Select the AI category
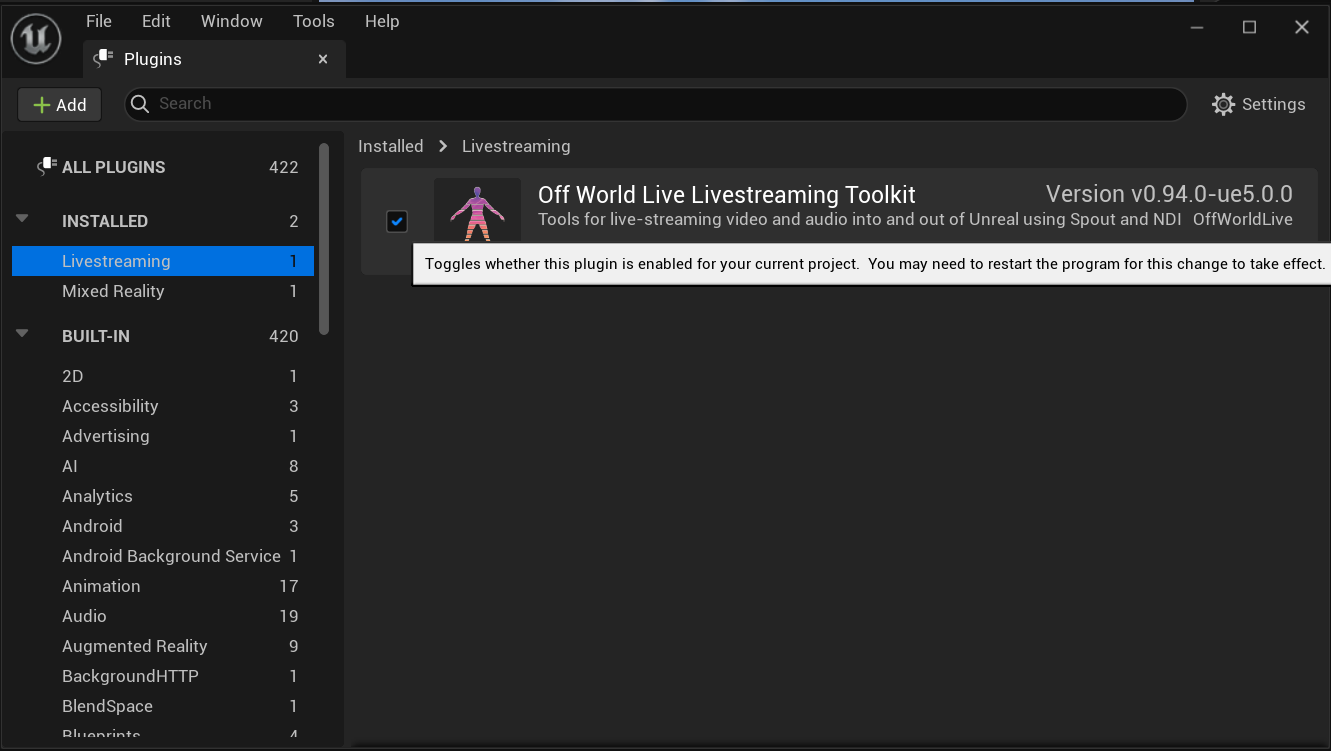This screenshot has height=751, width=1331. (x=163, y=466)
